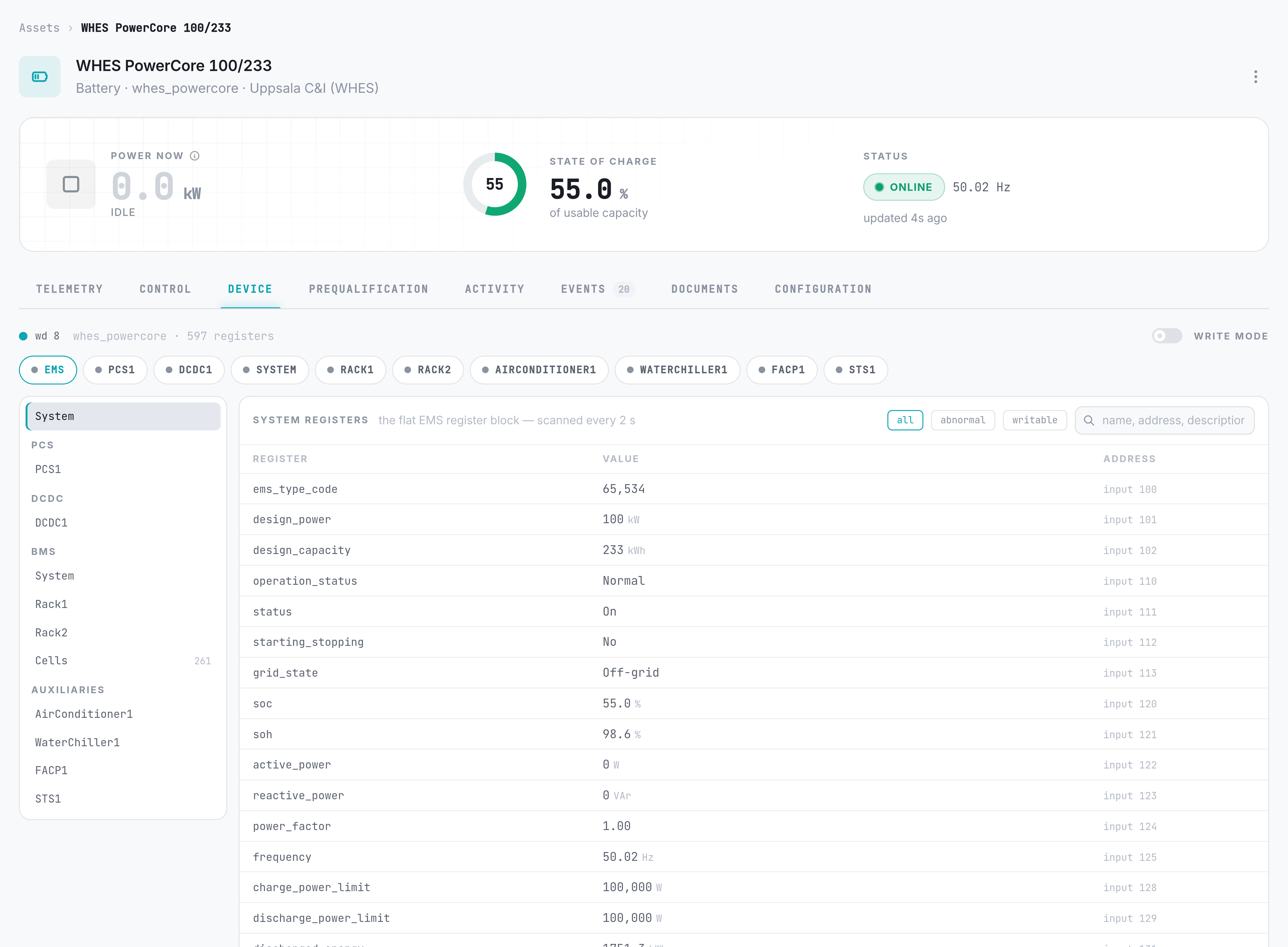Click the Power Now info icon
Image resolution: width=1288 pixels, height=947 pixels.
coord(195,156)
